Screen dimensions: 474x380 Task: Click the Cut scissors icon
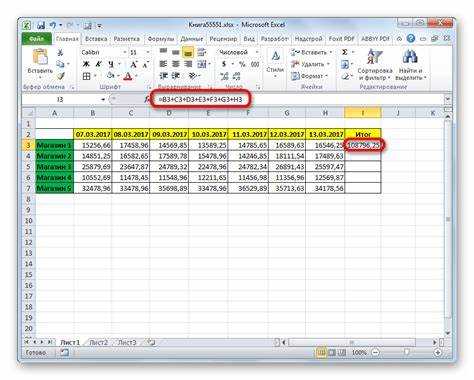pos(60,52)
